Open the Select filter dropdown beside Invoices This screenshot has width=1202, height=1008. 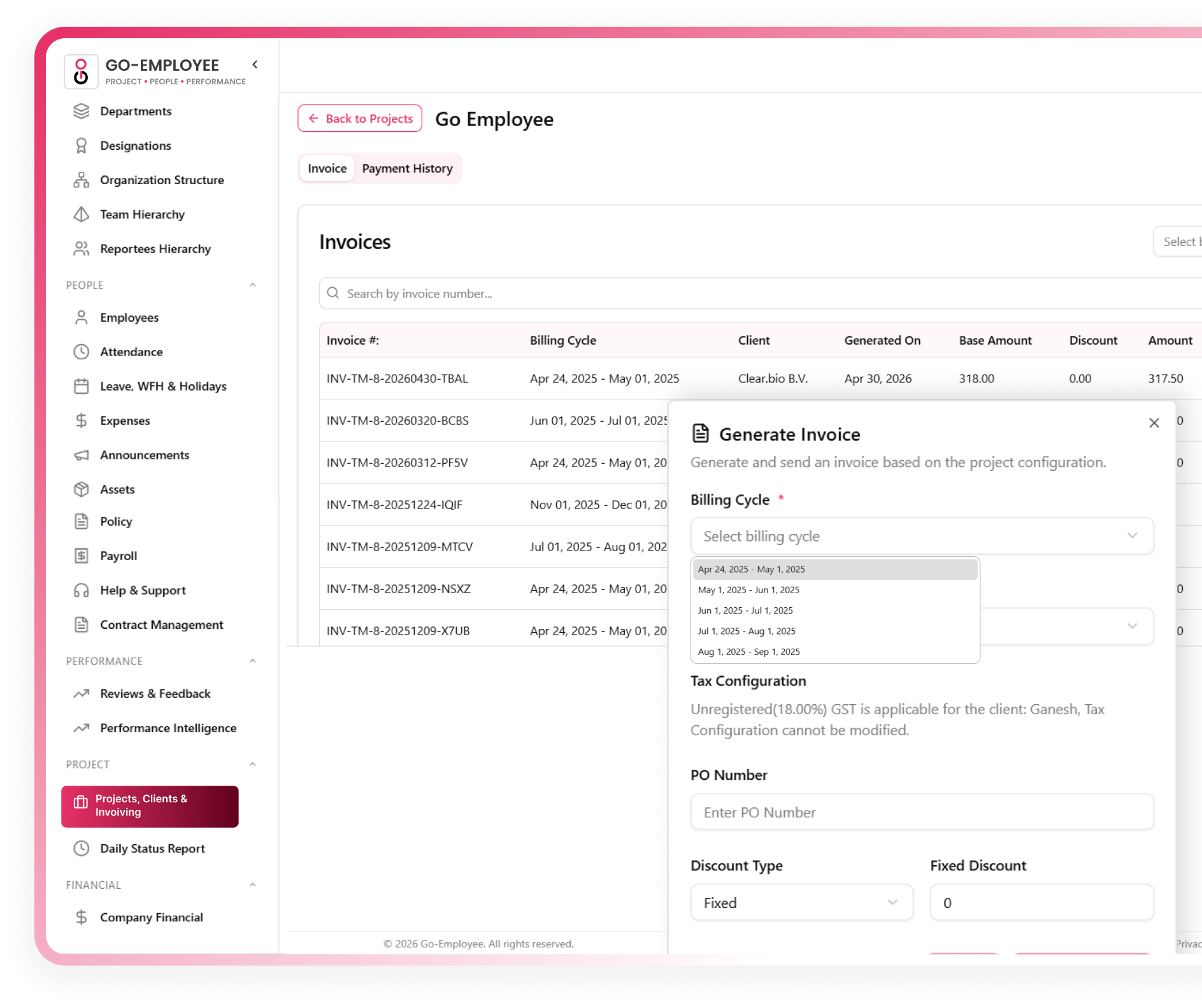coord(1177,241)
